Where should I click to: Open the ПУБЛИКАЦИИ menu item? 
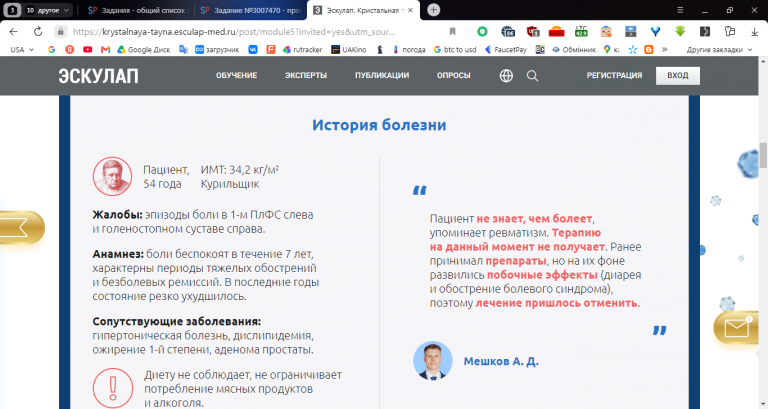382,75
